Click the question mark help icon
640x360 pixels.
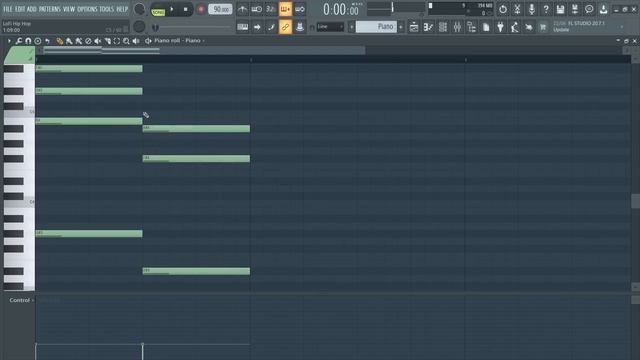(x=546, y=9)
